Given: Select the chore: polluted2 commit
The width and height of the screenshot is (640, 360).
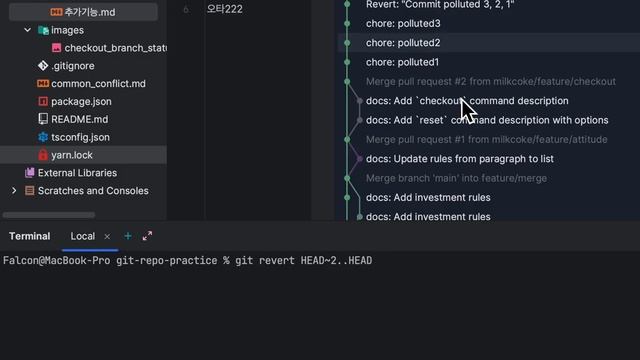Looking at the screenshot, I should (x=403, y=43).
